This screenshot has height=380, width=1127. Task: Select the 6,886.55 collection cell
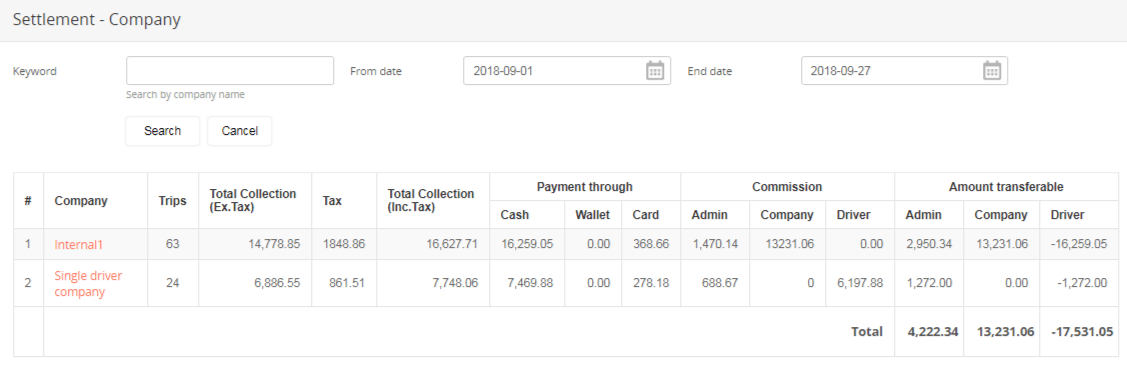[x=276, y=283]
